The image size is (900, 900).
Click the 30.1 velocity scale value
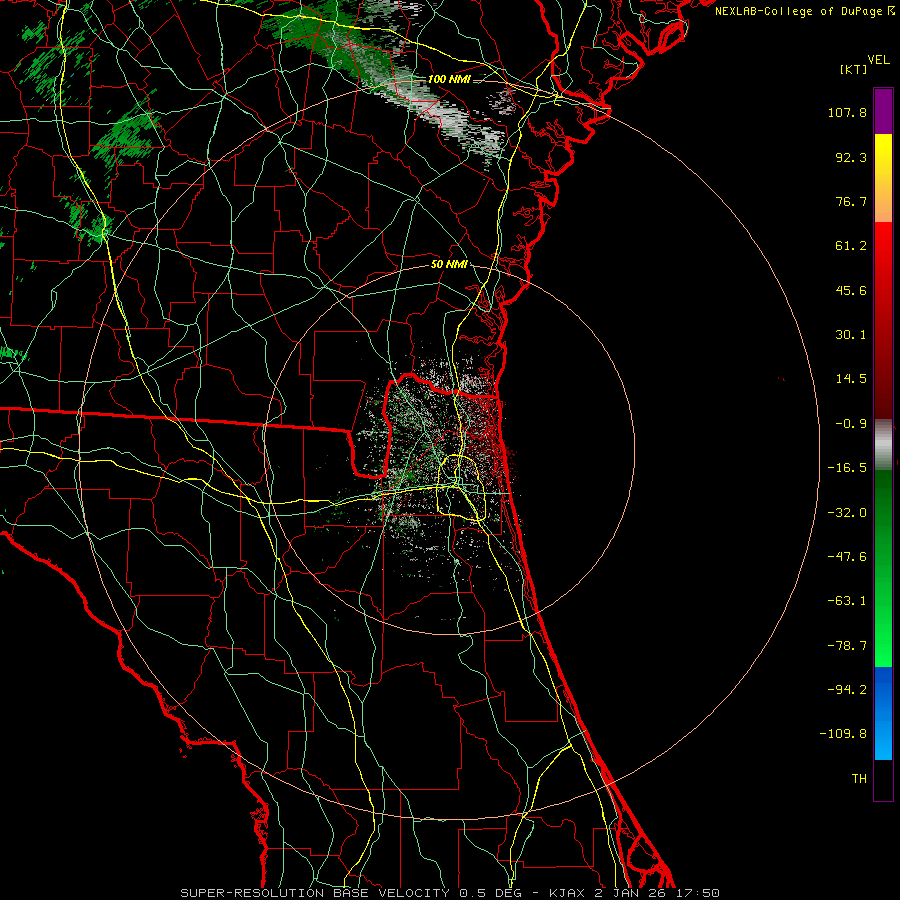click(851, 335)
